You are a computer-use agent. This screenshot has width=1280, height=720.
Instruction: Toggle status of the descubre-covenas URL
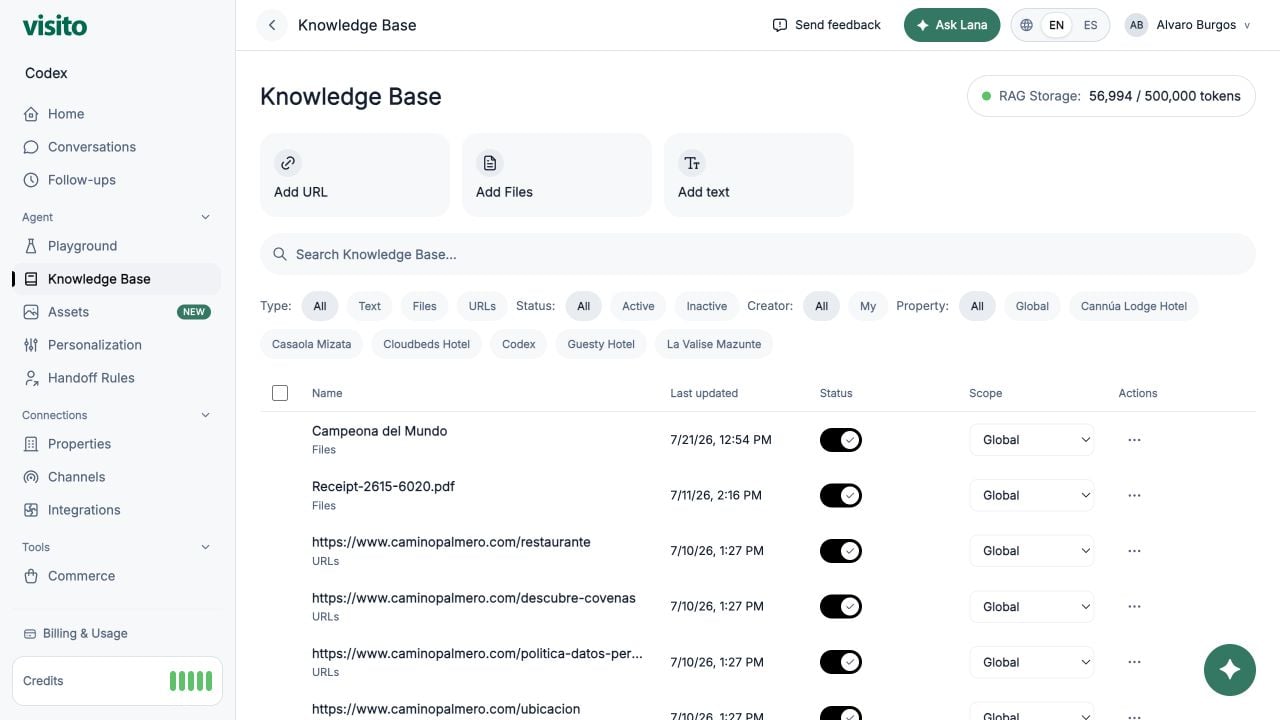click(x=841, y=606)
